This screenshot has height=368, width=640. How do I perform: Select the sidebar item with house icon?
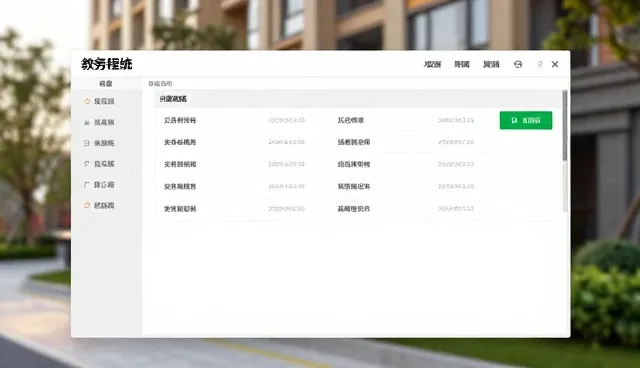pos(99,101)
